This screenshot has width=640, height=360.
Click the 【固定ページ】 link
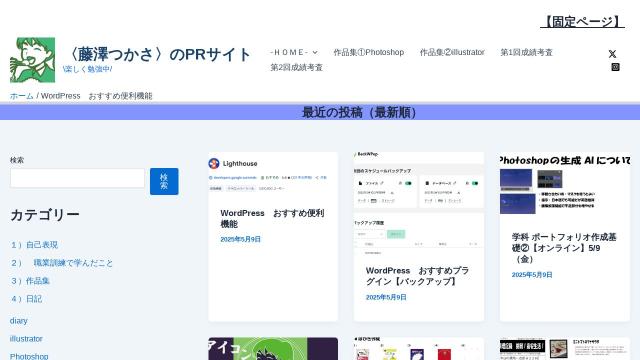tap(582, 22)
